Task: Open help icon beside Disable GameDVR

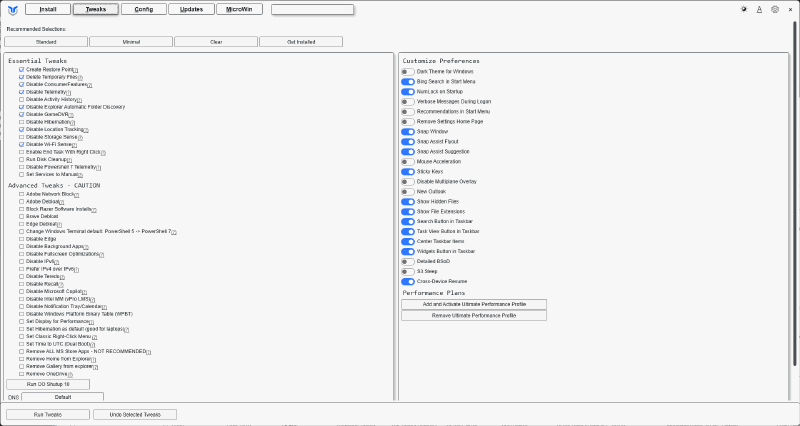Action: [x=70, y=115]
